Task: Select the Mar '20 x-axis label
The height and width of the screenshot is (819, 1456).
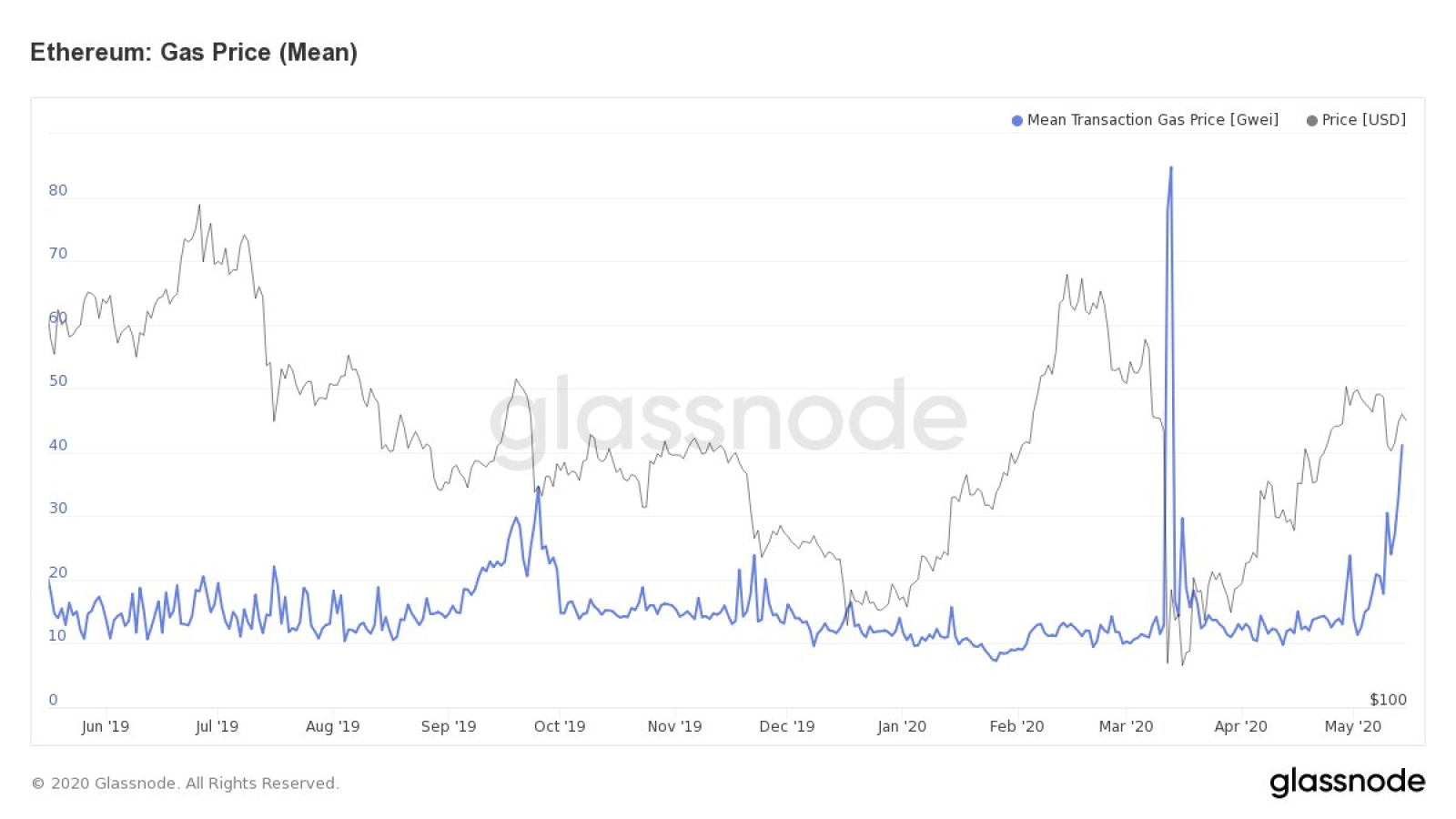Action: click(x=1126, y=726)
